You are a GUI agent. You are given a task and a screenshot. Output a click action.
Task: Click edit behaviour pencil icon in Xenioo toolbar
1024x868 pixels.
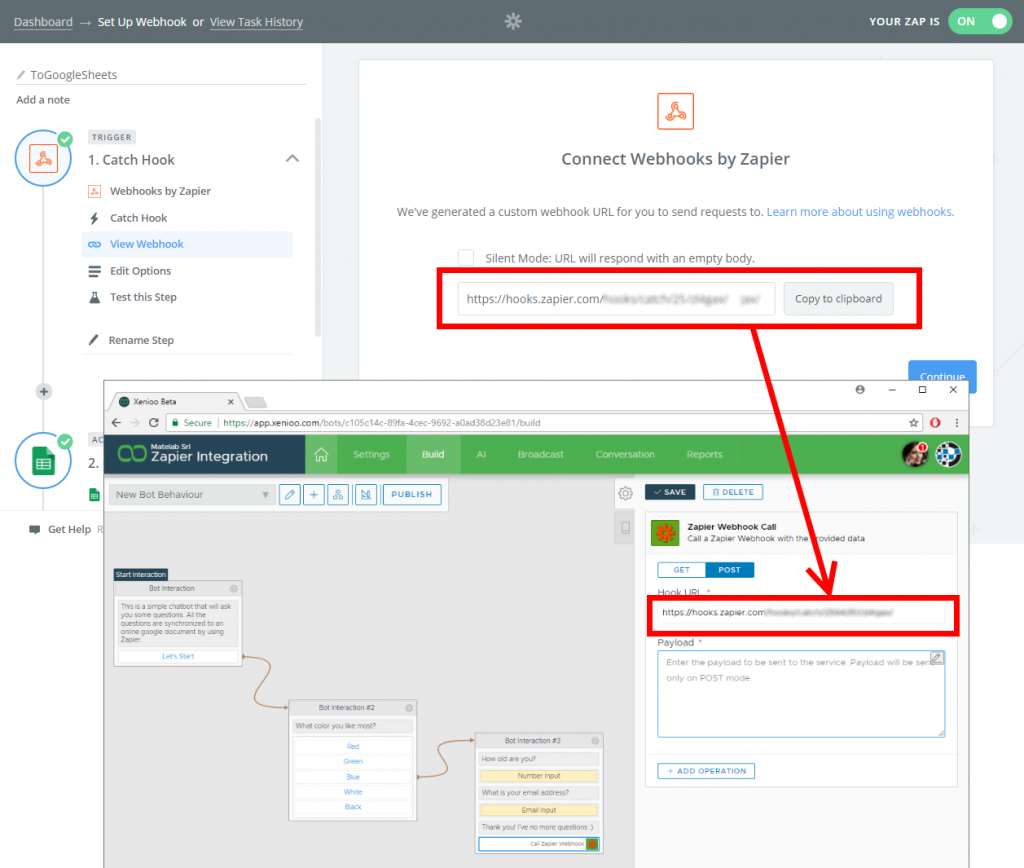click(x=290, y=494)
